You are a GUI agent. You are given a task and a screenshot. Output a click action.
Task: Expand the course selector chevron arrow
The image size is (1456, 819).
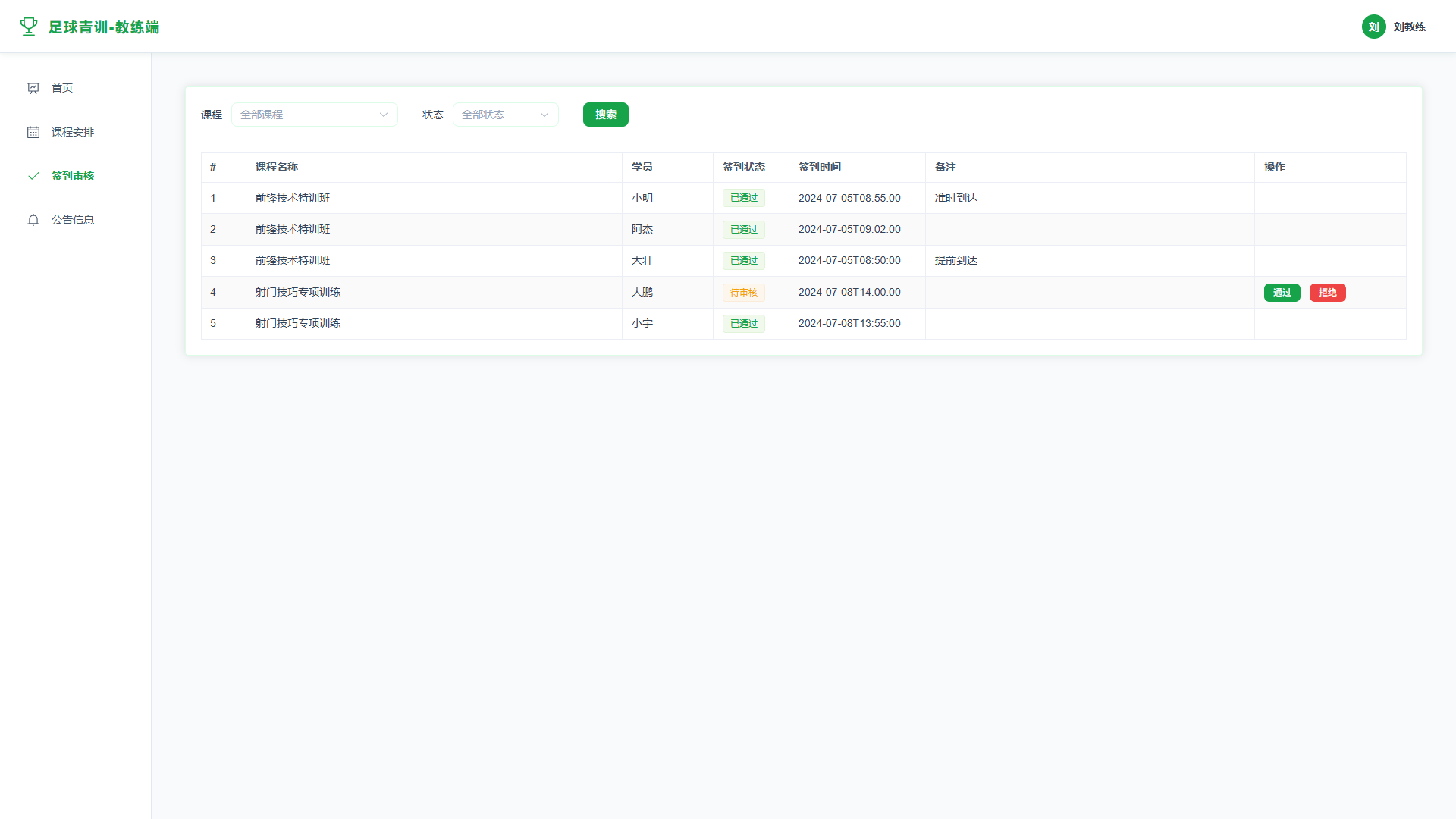(x=384, y=115)
